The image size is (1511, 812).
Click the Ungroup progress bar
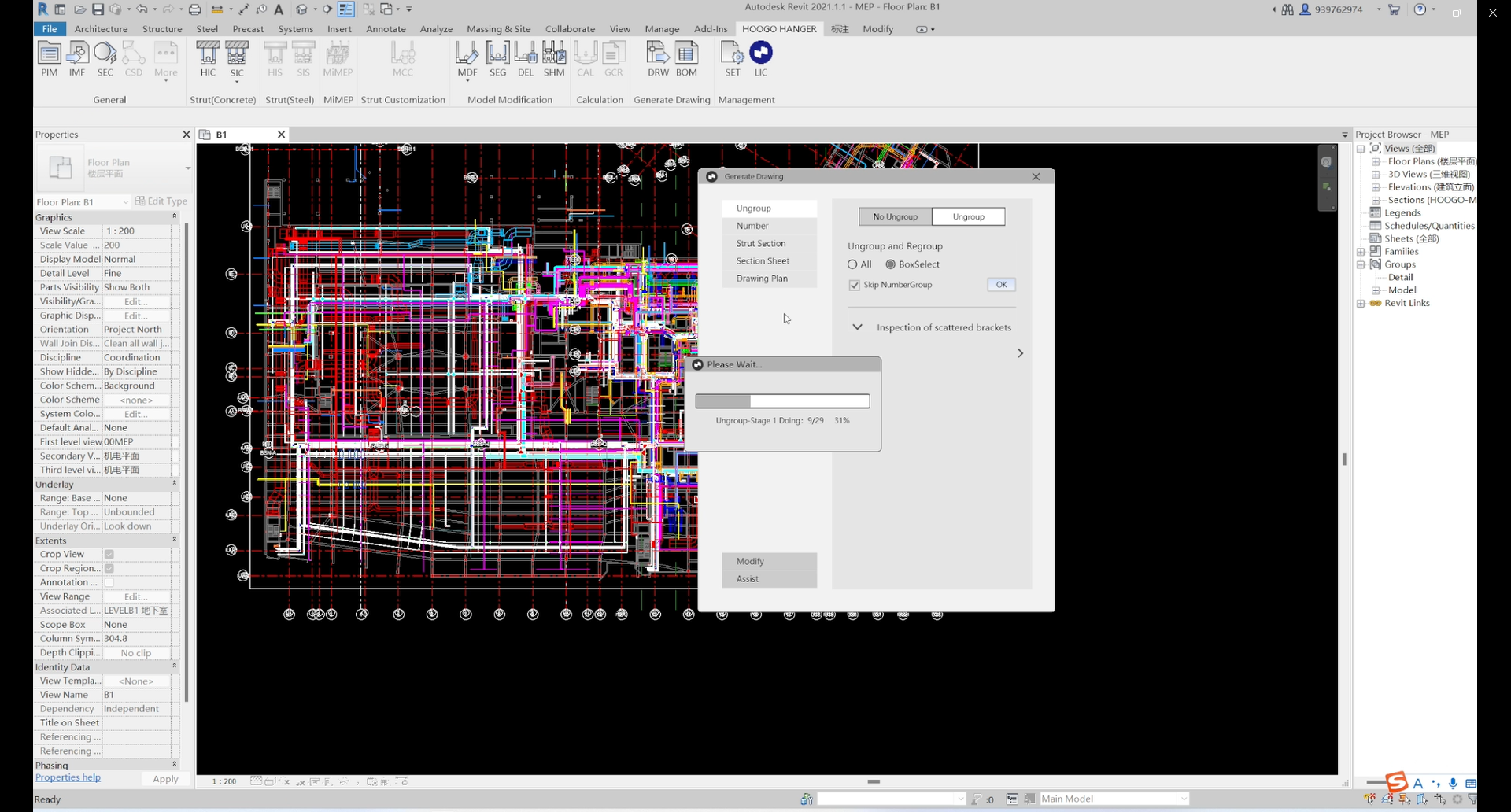[x=782, y=401]
